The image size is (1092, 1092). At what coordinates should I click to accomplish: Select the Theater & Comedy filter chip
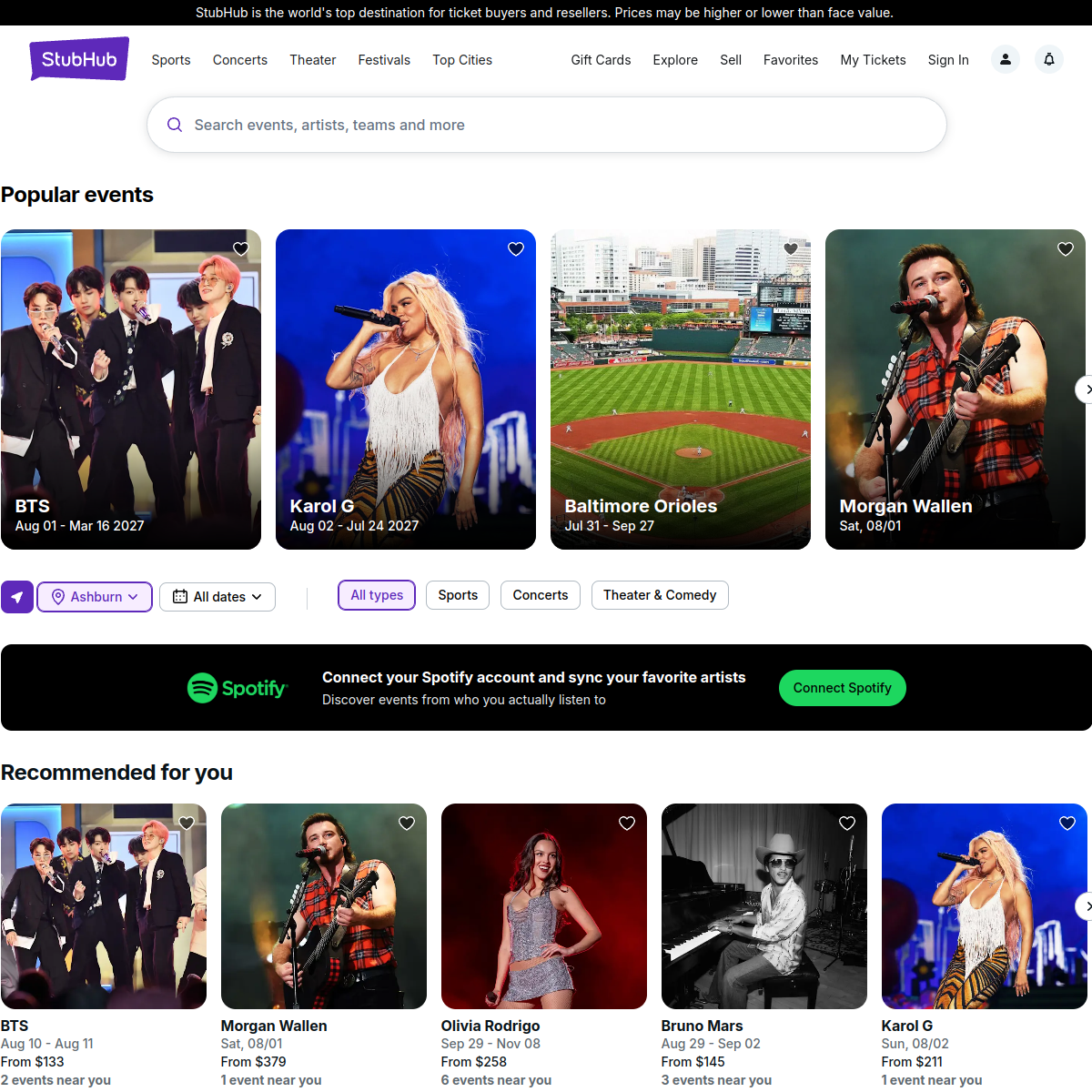coord(660,595)
